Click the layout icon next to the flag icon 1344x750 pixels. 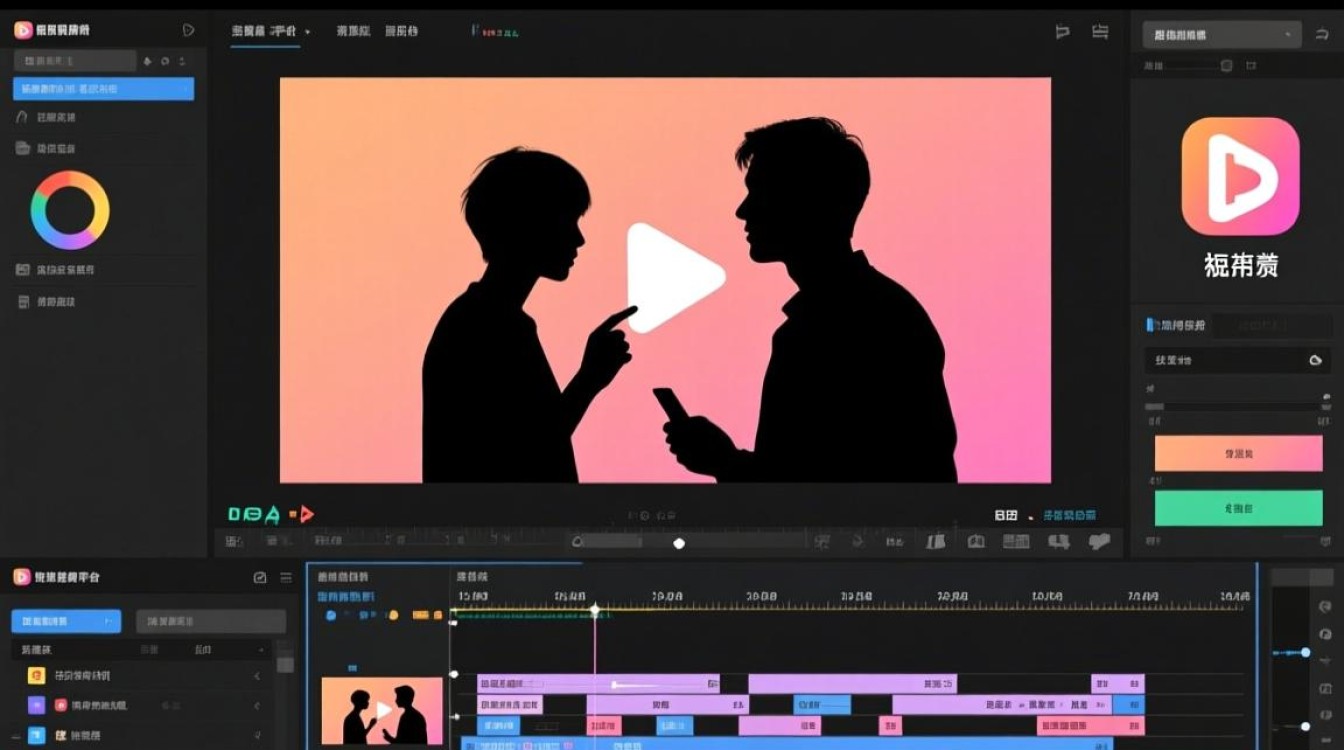1100,32
